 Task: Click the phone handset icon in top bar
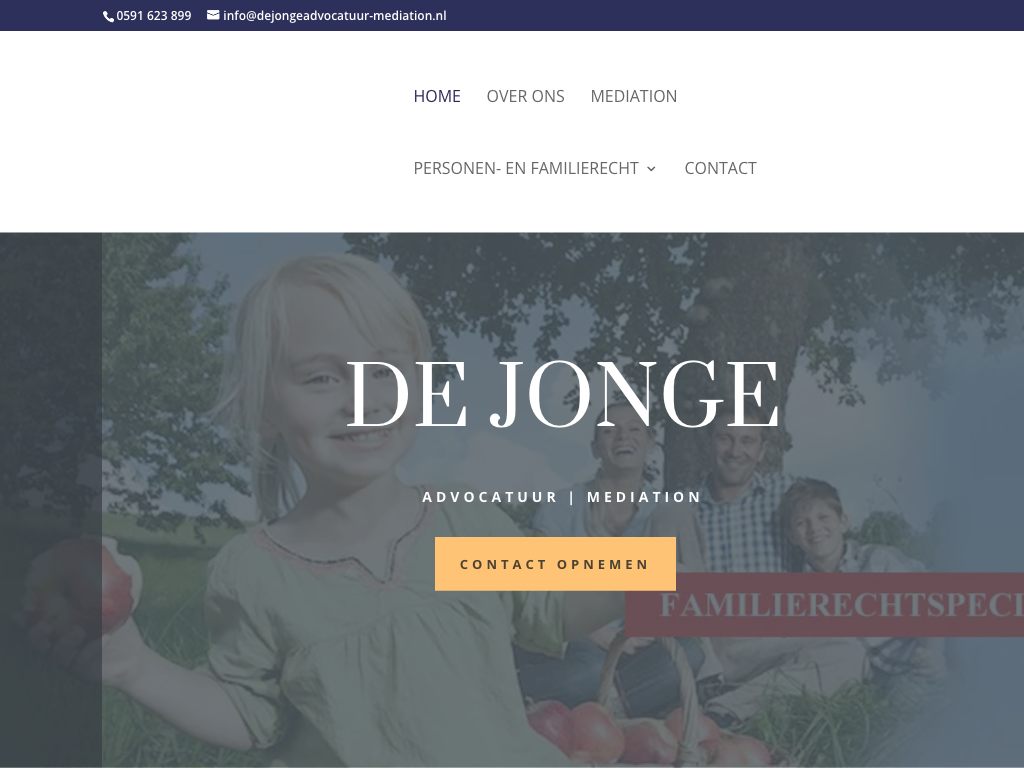point(108,16)
